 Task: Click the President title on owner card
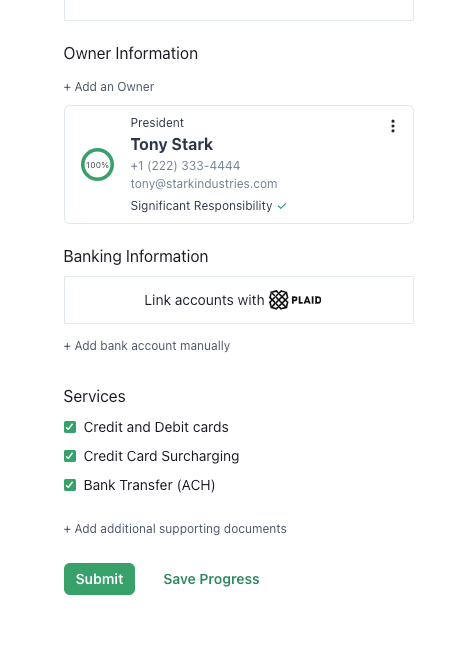point(157,123)
